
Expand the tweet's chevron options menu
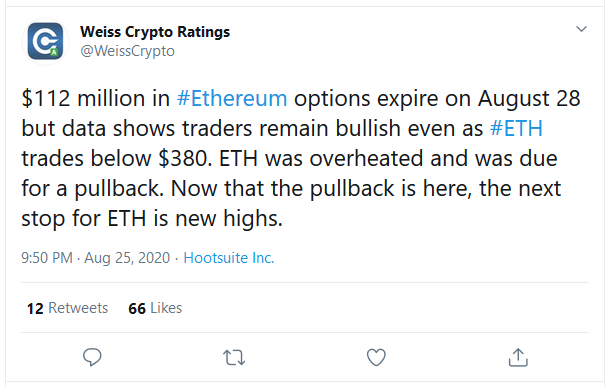point(581,29)
